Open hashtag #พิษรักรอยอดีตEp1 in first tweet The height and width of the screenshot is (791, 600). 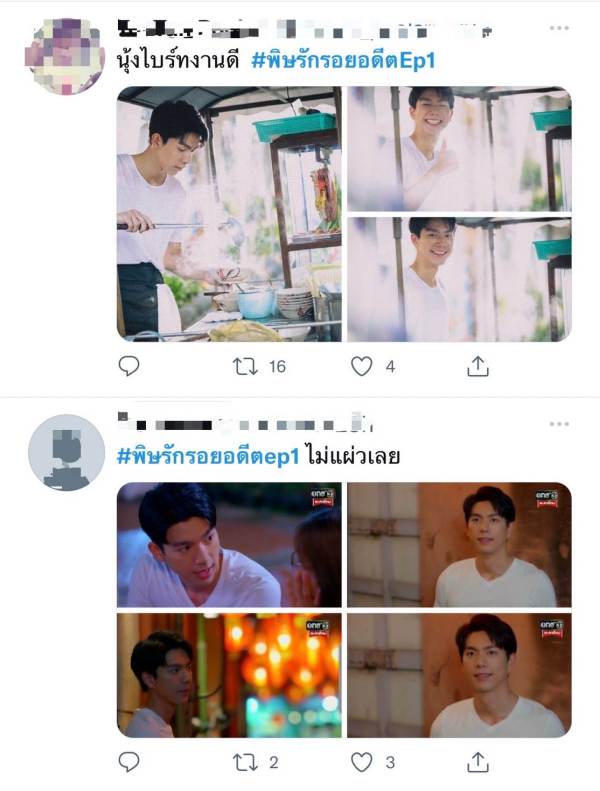[343, 61]
